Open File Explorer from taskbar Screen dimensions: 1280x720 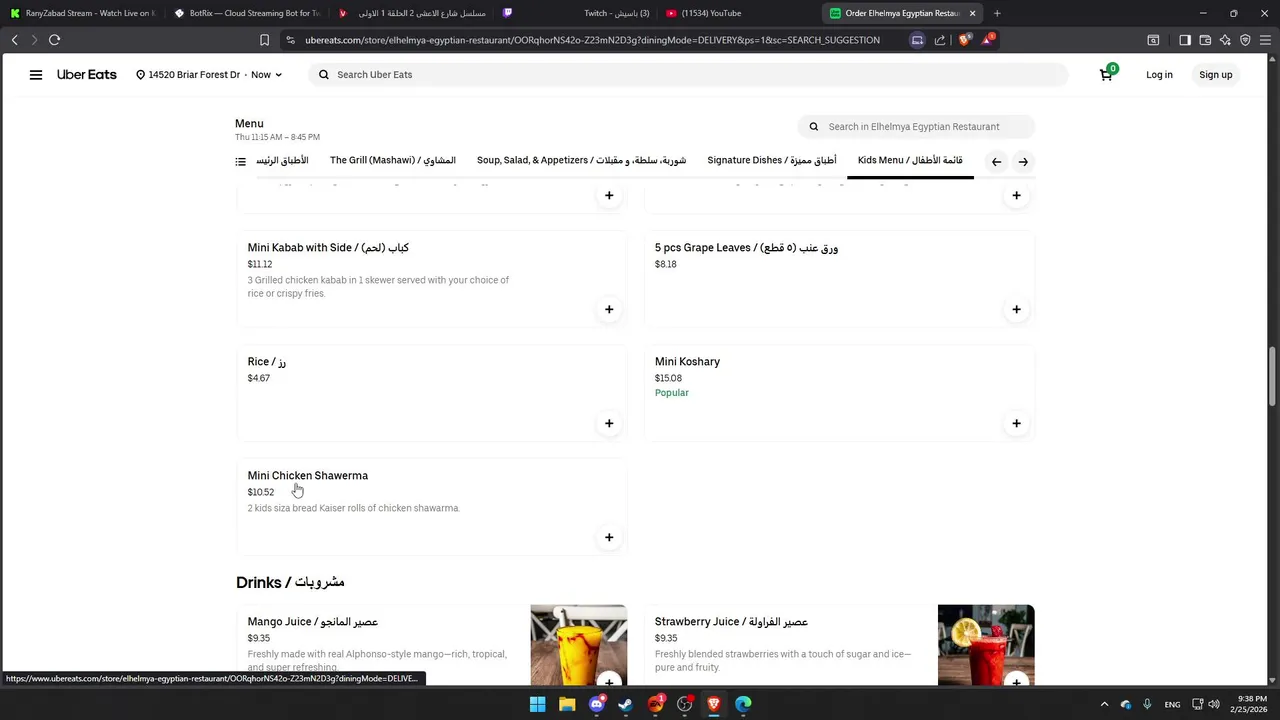(x=567, y=704)
